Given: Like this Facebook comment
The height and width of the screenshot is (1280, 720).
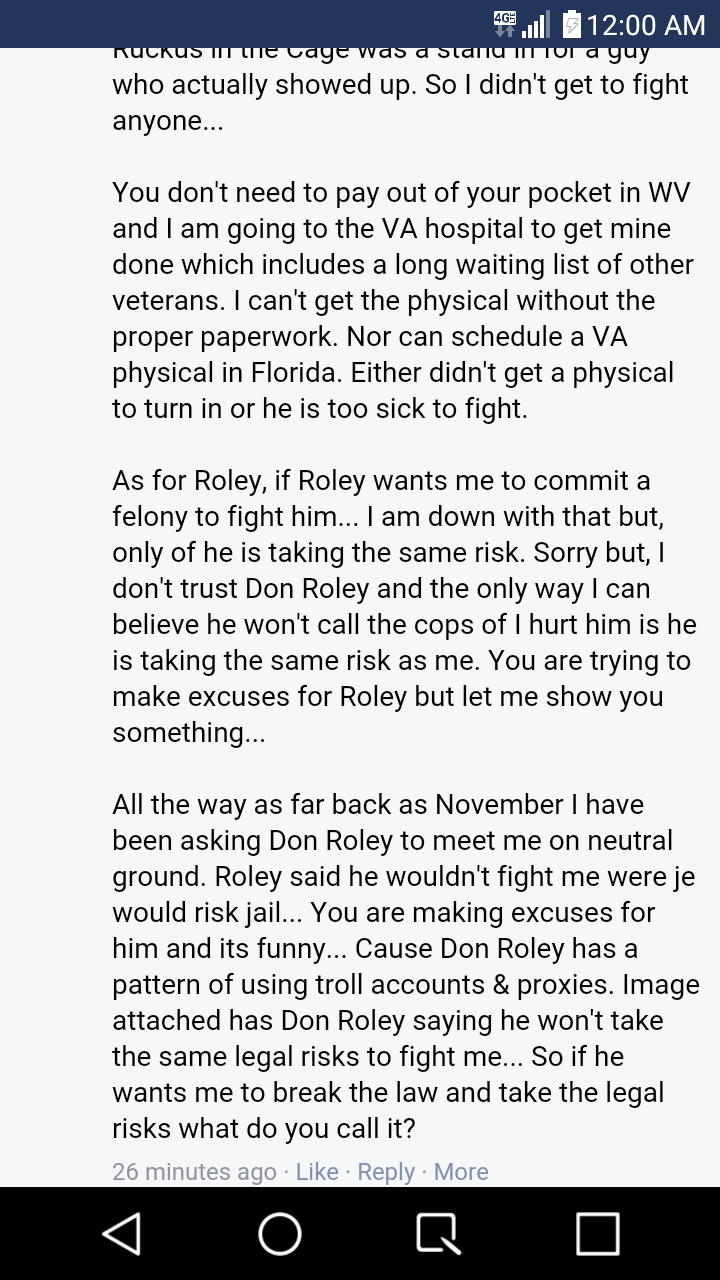Looking at the screenshot, I should coord(318,1171).
